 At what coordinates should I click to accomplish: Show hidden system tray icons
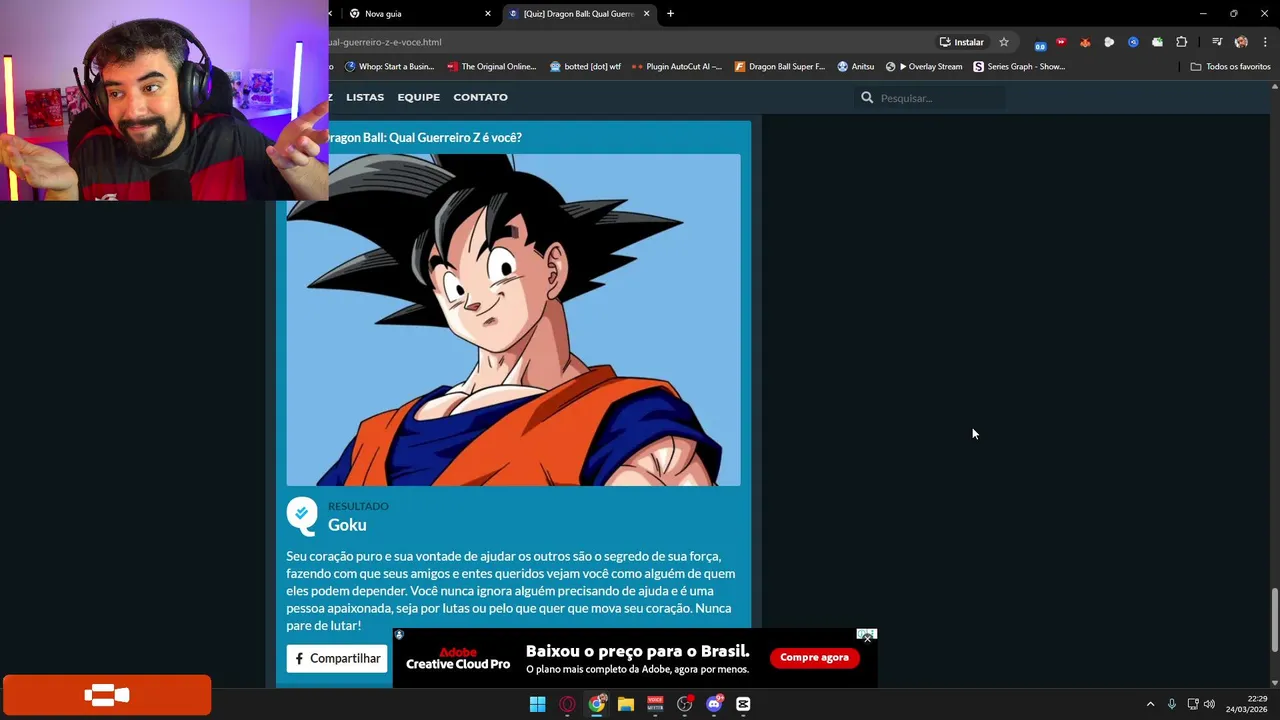1150,704
